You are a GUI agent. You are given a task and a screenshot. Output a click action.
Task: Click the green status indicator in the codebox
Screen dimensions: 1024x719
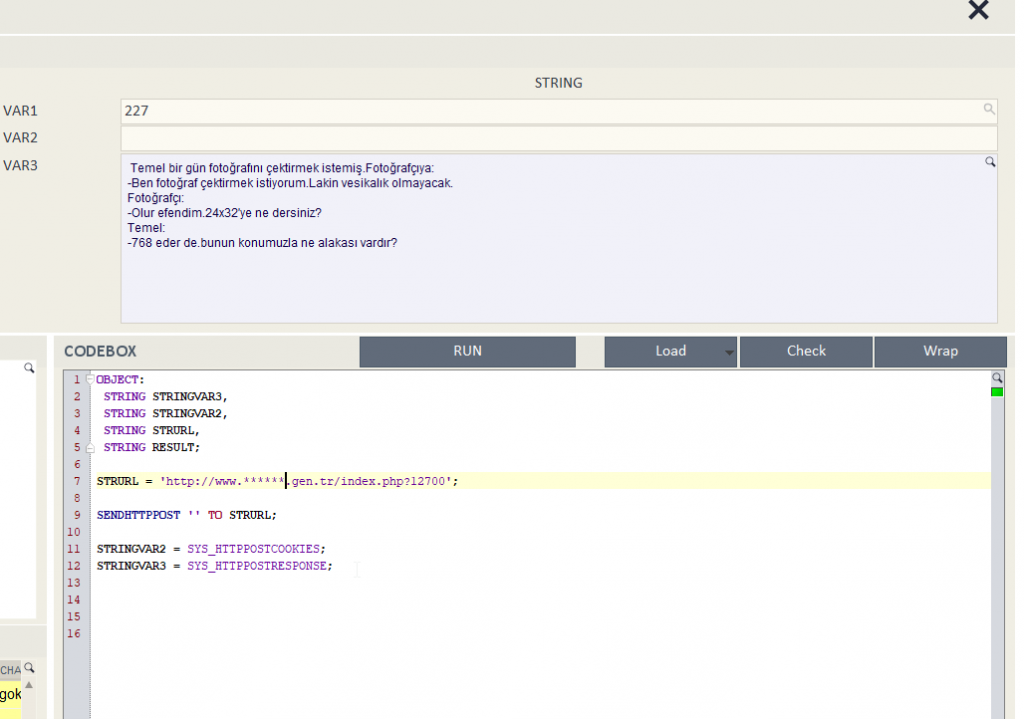tap(996, 392)
